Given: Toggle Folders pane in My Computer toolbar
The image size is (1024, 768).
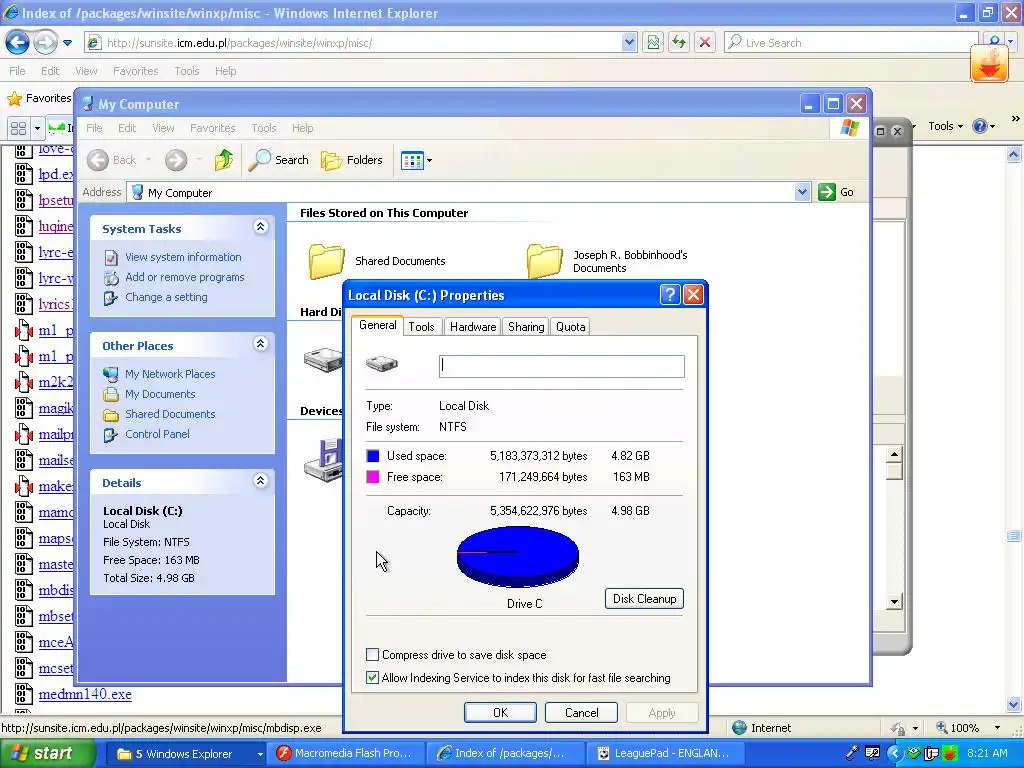Looking at the screenshot, I should coord(351,160).
